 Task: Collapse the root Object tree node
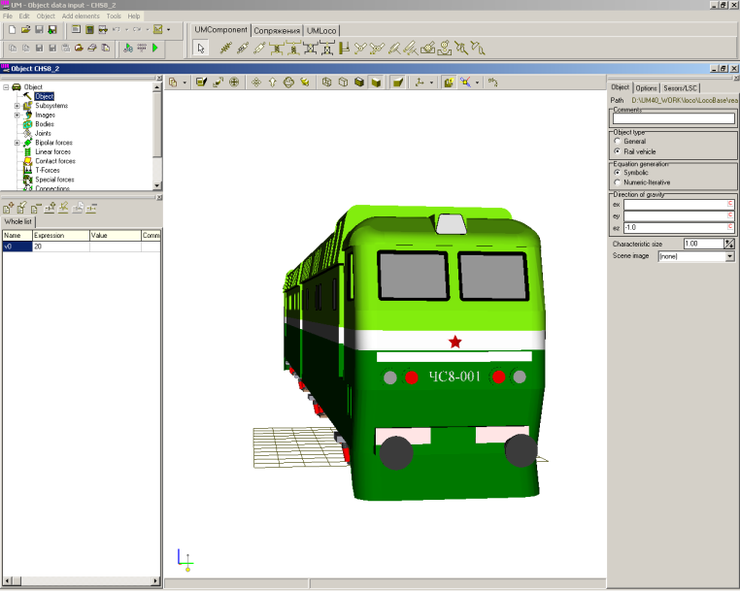click(6, 87)
